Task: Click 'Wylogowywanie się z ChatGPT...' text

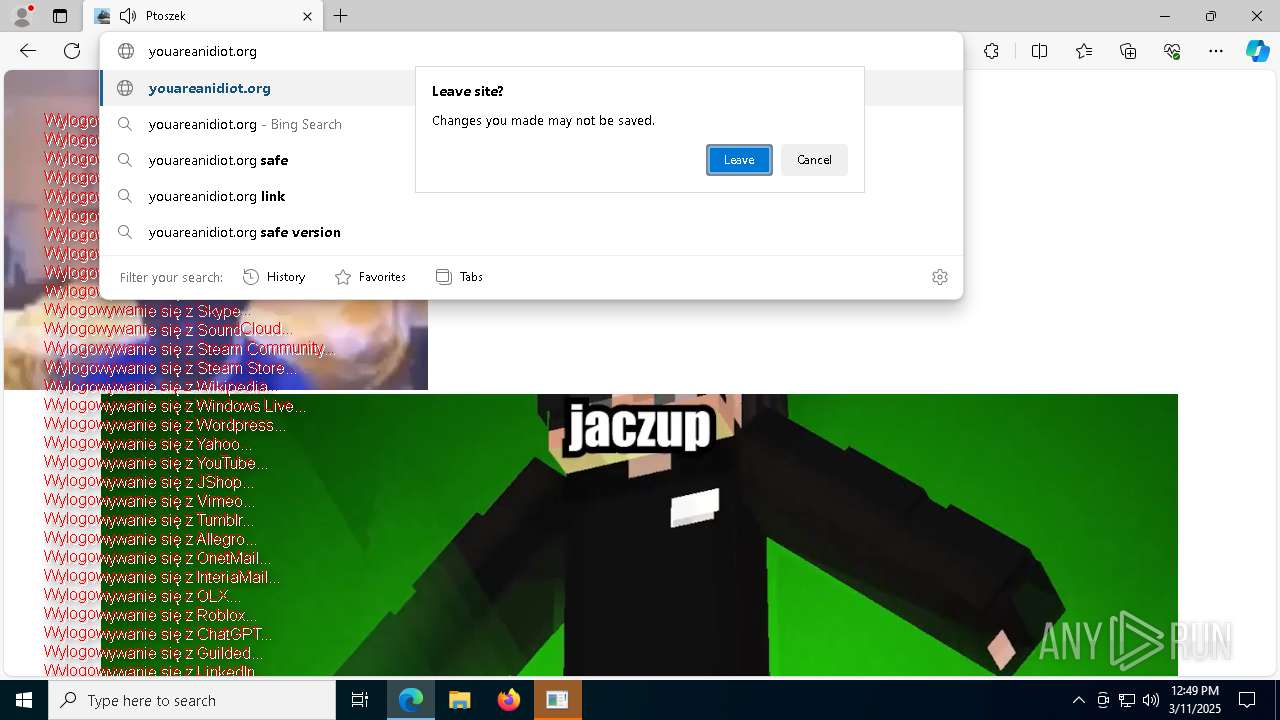Action: [x=158, y=634]
